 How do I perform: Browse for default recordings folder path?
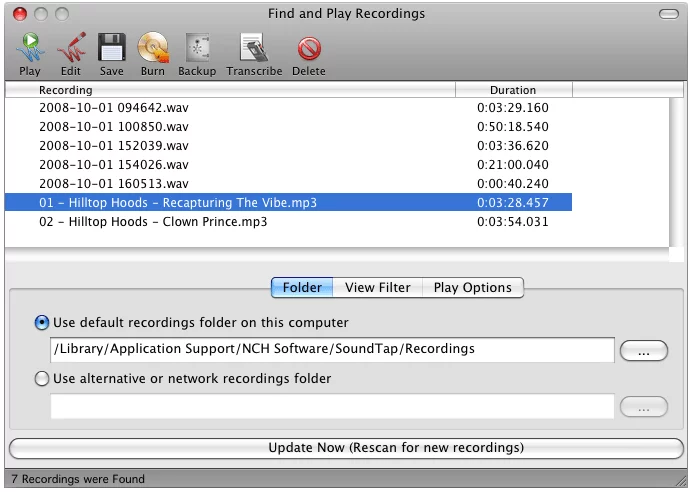point(643,351)
